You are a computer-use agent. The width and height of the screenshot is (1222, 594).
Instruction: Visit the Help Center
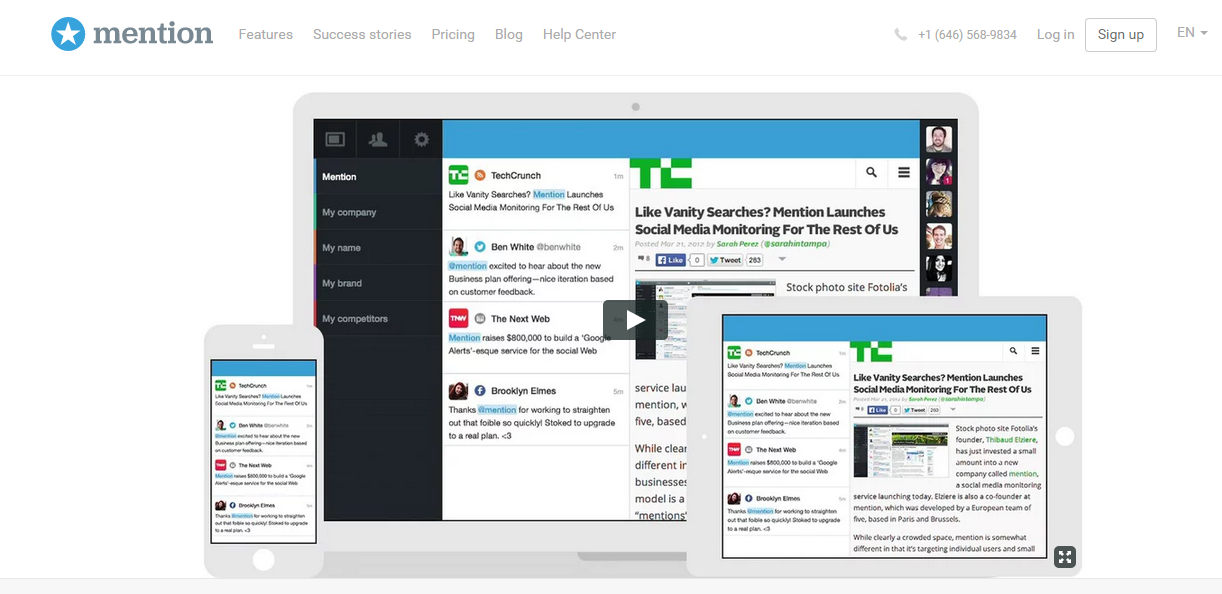[579, 34]
